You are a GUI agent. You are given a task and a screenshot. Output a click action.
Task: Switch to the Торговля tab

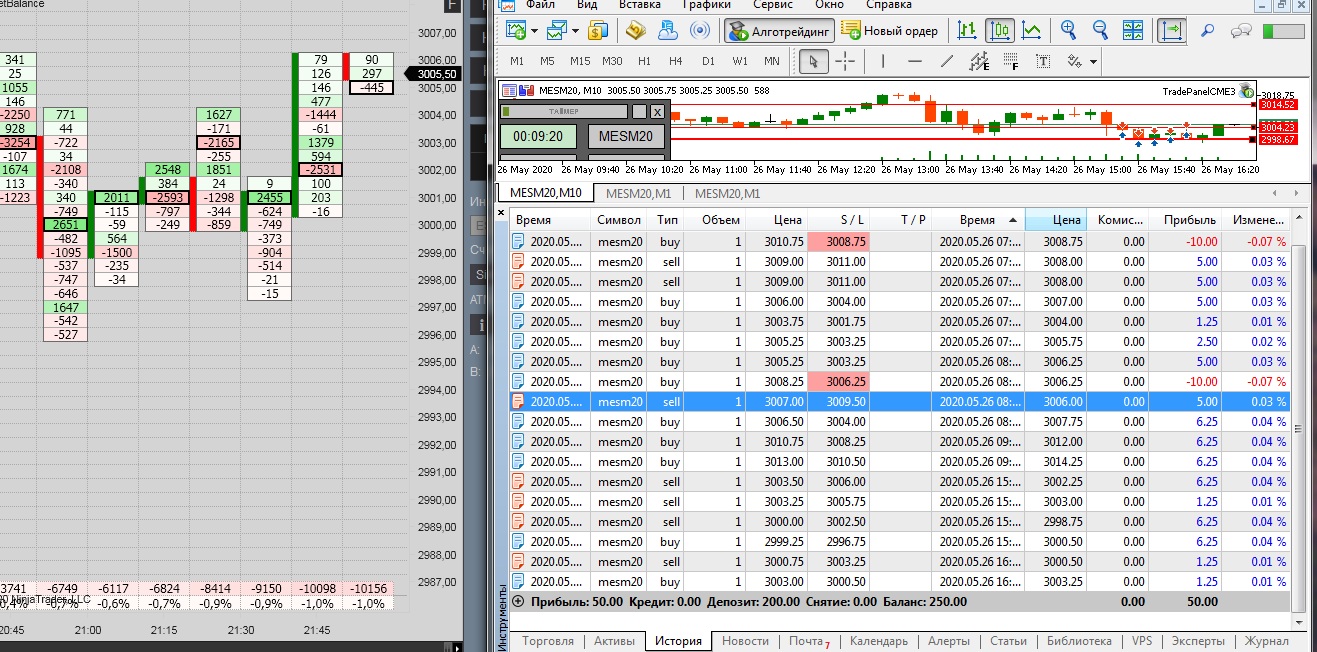coord(548,641)
